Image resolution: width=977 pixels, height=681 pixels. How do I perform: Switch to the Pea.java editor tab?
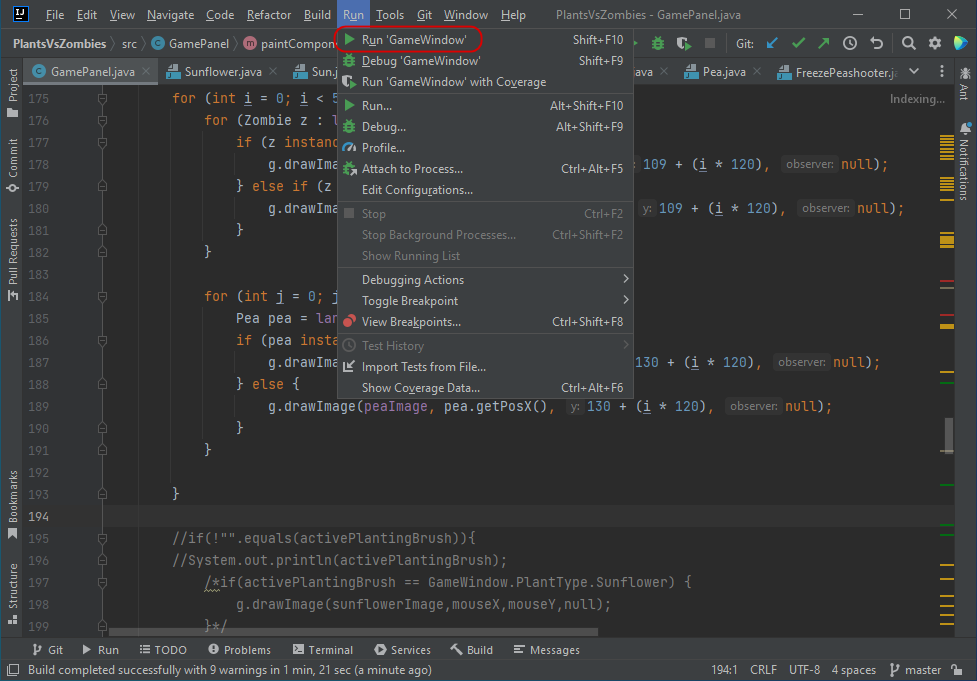(723, 72)
